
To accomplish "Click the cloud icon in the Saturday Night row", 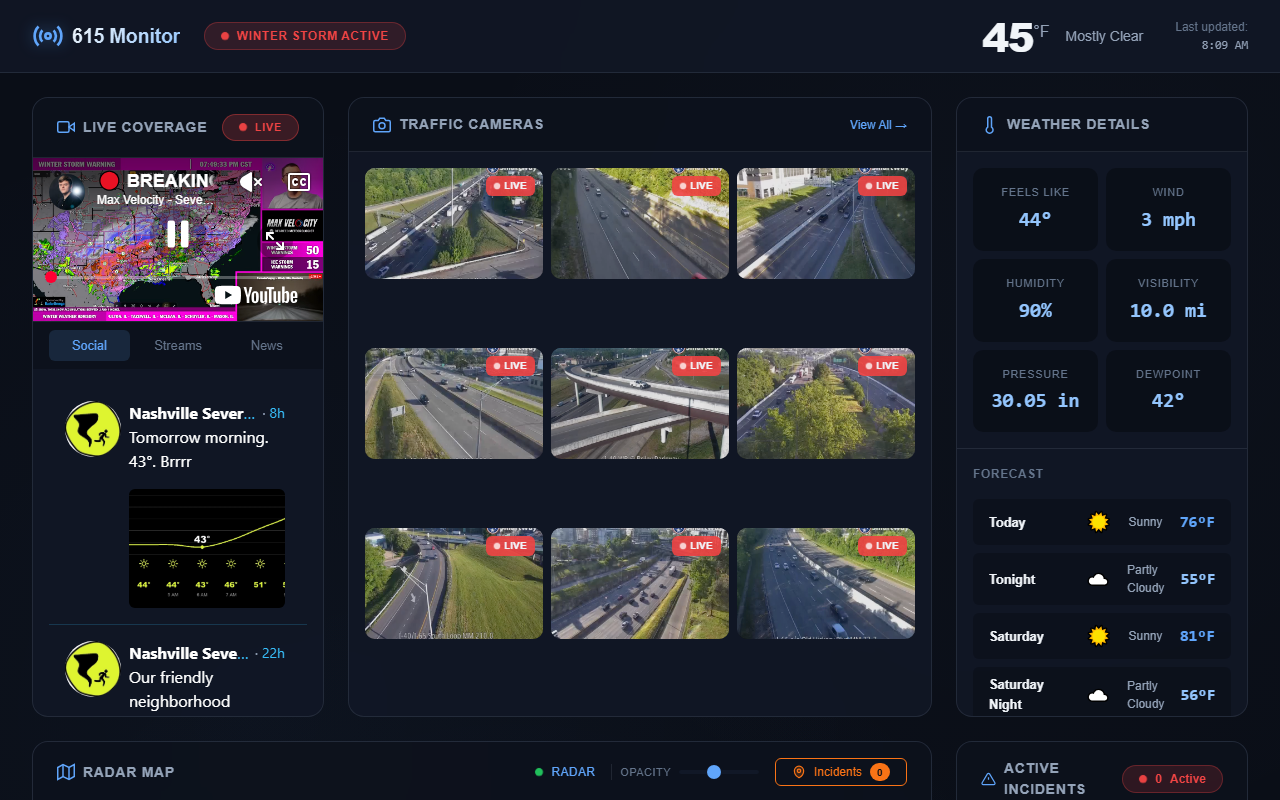I will tap(1098, 695).
